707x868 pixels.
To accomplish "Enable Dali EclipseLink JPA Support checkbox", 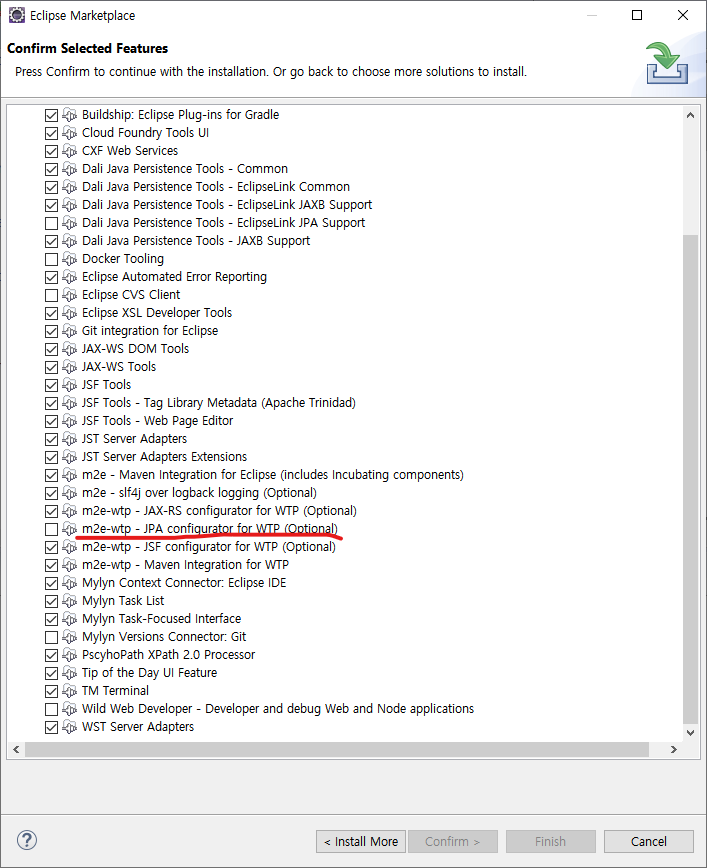I will (x=51, y=223).
